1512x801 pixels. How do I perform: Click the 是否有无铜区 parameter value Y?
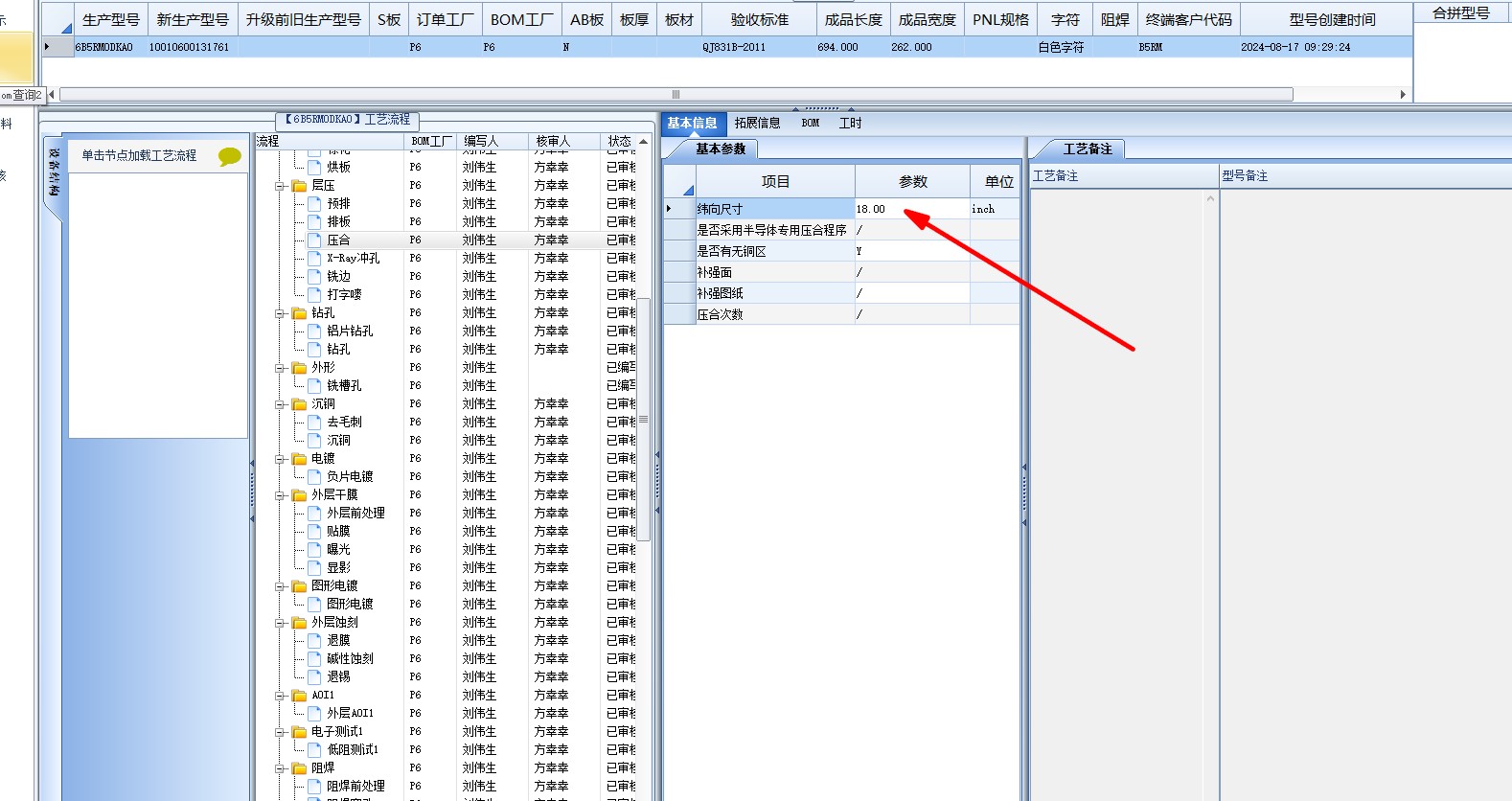click(x=911, y=251)
